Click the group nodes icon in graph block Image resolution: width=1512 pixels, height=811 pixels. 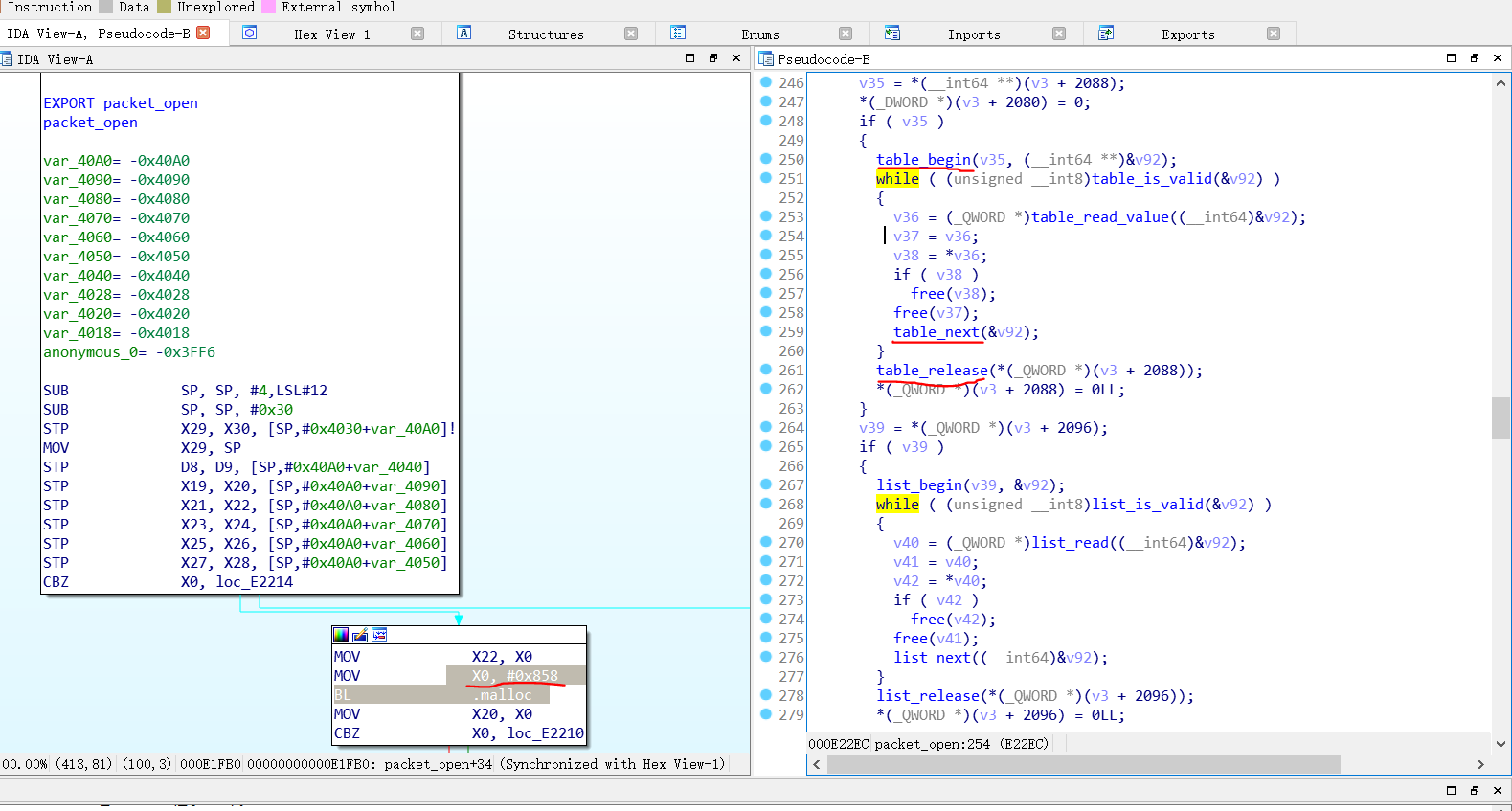(x=379, y=635)
